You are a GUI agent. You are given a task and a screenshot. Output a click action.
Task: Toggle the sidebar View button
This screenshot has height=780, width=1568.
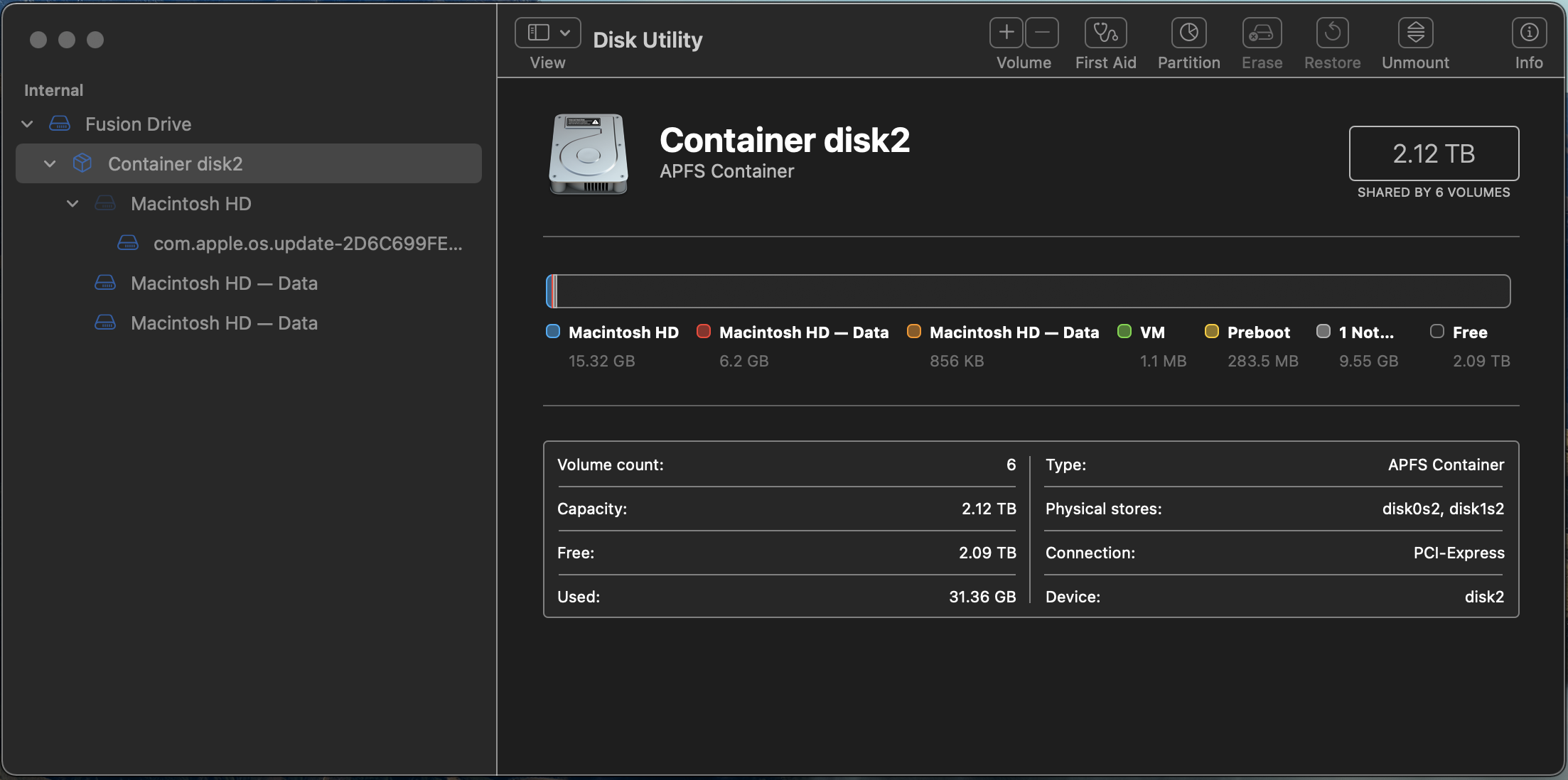click(538, 33)
